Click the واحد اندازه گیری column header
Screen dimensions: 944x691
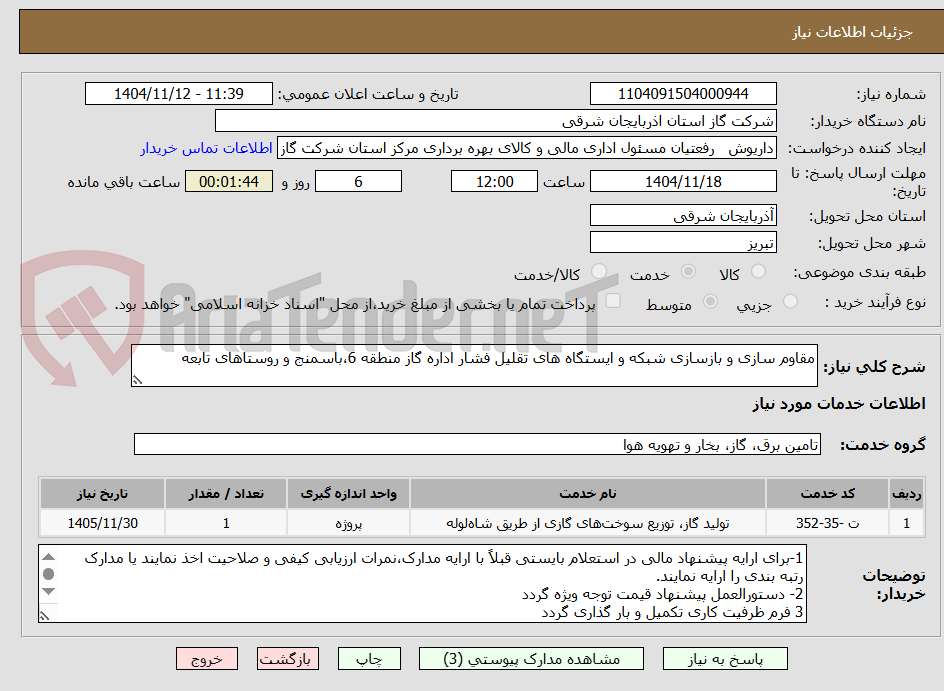(x=349, y=494)
